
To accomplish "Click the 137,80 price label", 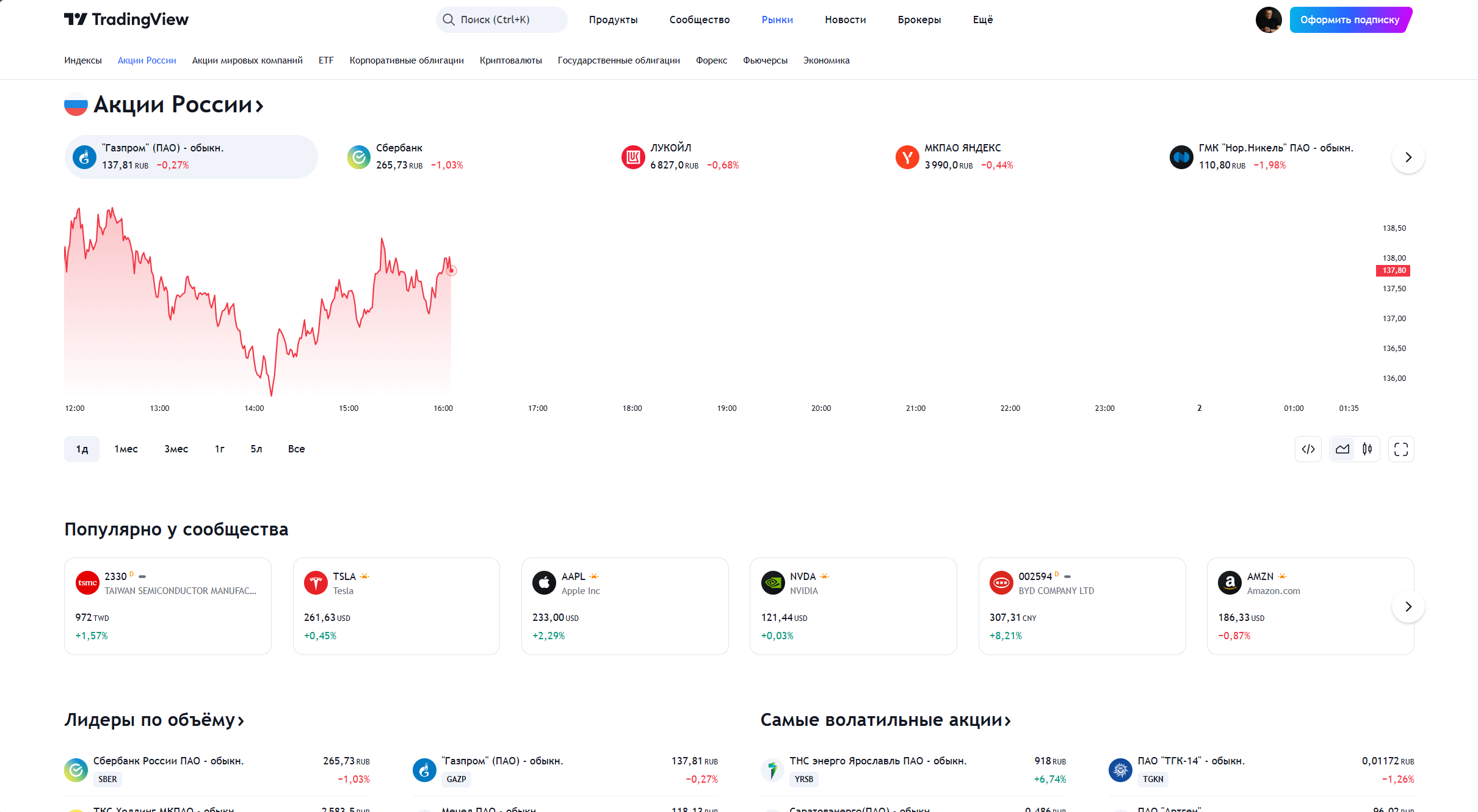I will coord(1393,270).
